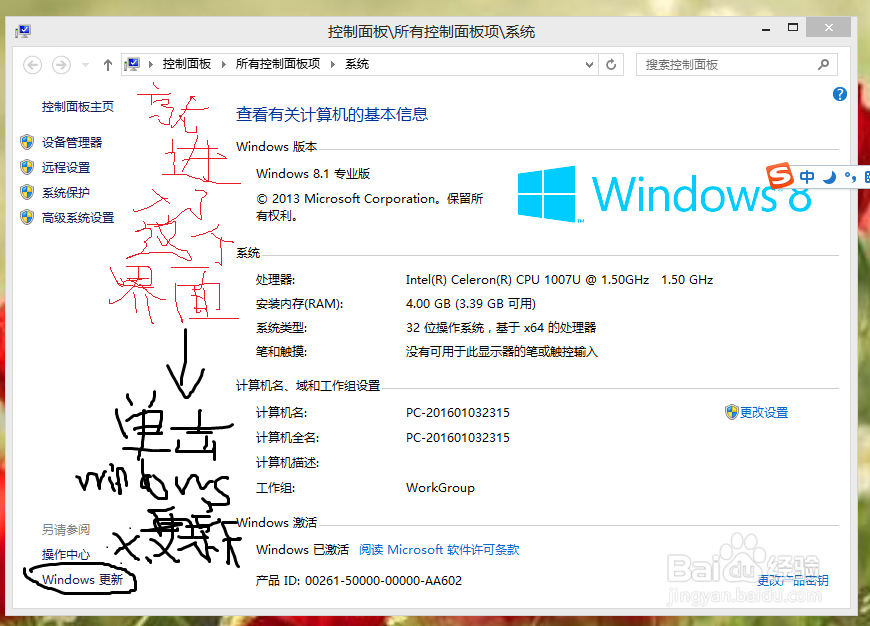Toggle punctuation mode on IME bar

(x=849, y=177)
